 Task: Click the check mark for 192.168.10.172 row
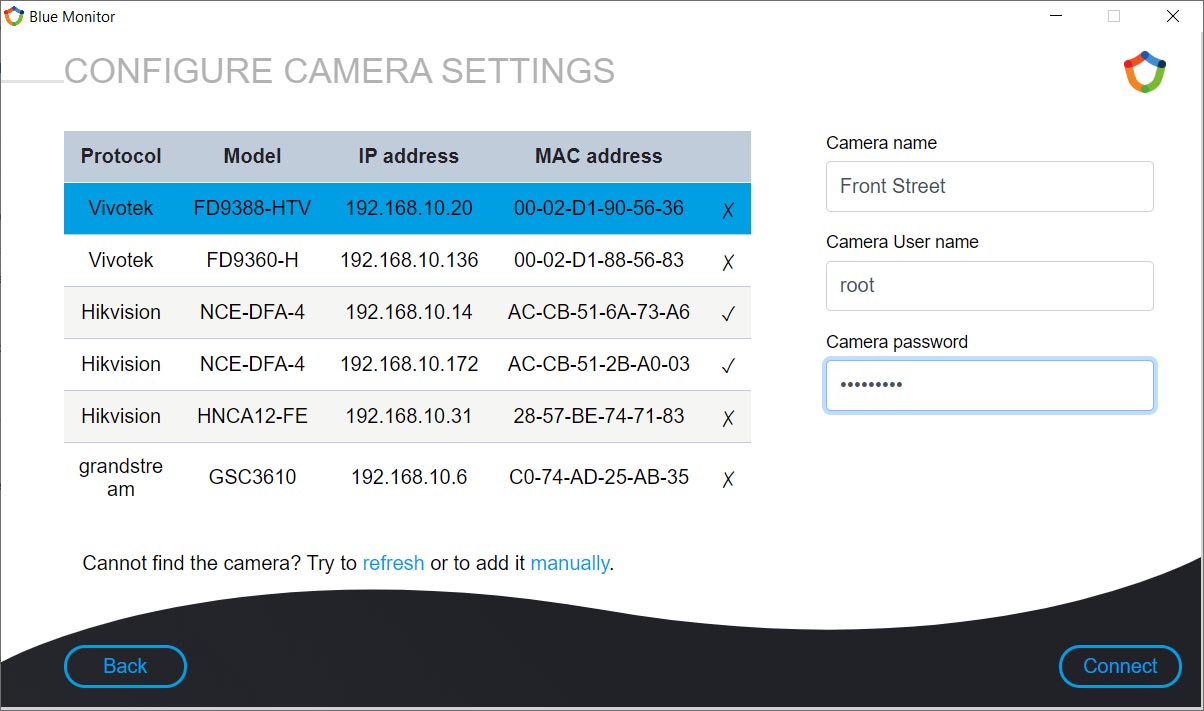pos(728,365)
